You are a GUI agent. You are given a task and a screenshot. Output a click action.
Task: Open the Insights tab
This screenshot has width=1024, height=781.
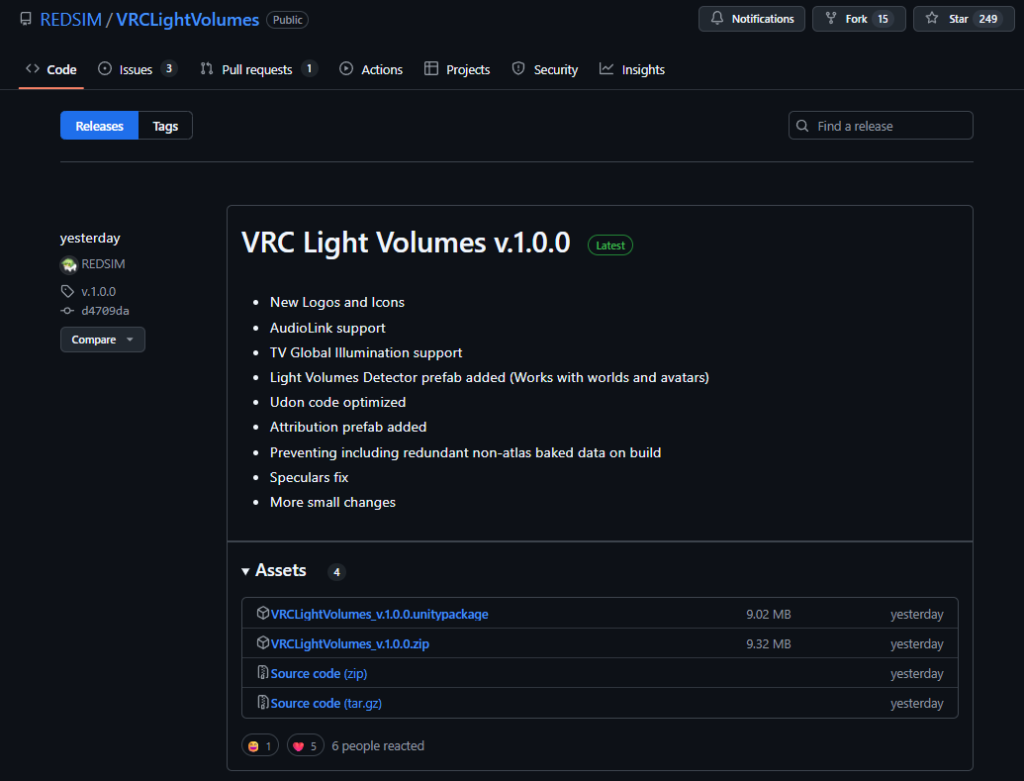pyautogui.click(x=632, y=69)
